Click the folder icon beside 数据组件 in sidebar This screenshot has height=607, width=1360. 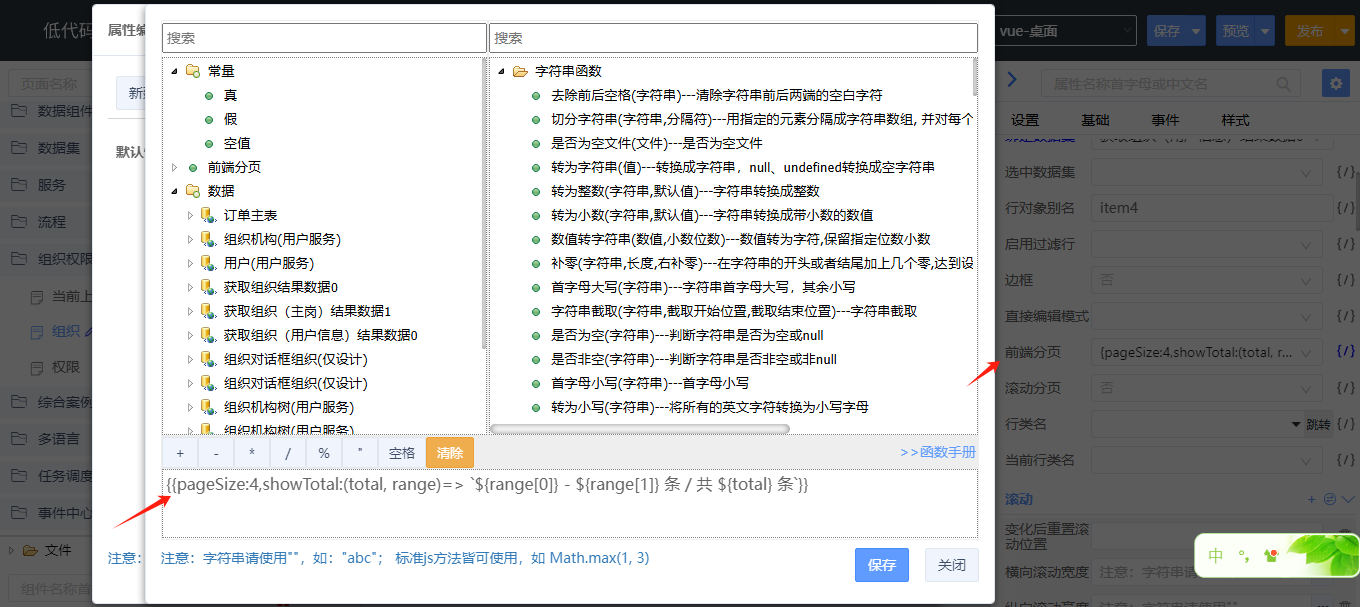pyautogui.click(x=19, y=110)
